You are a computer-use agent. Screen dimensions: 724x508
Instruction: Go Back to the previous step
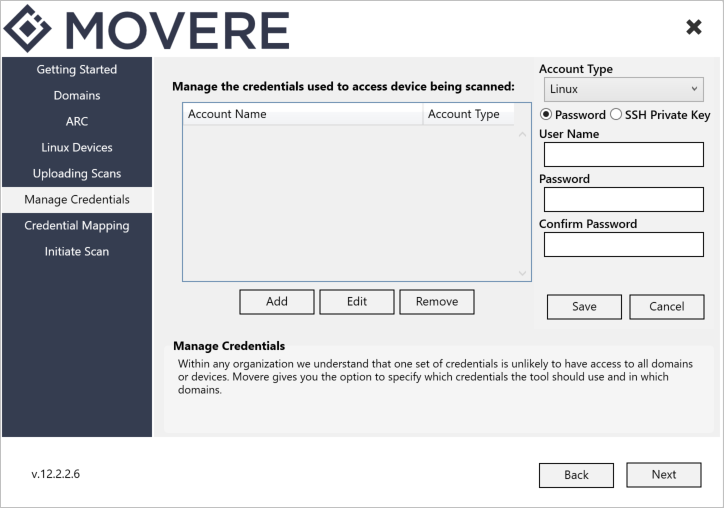576,475
